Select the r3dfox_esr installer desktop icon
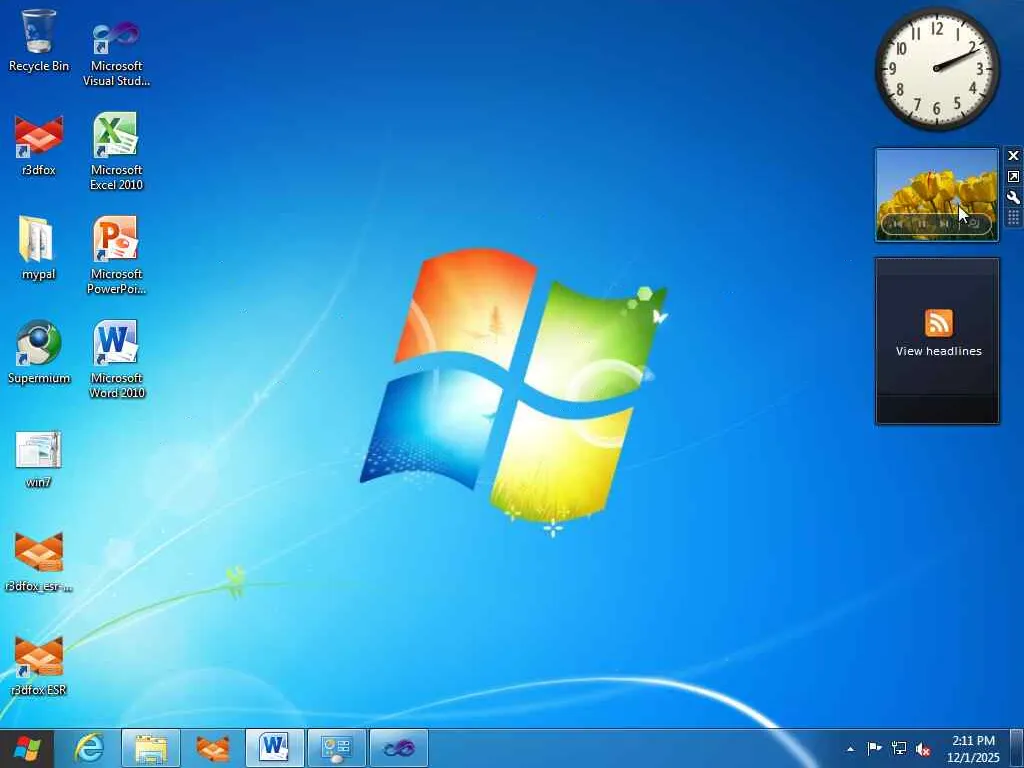Viewport: 1024px width, 768px height. point(39,562)
